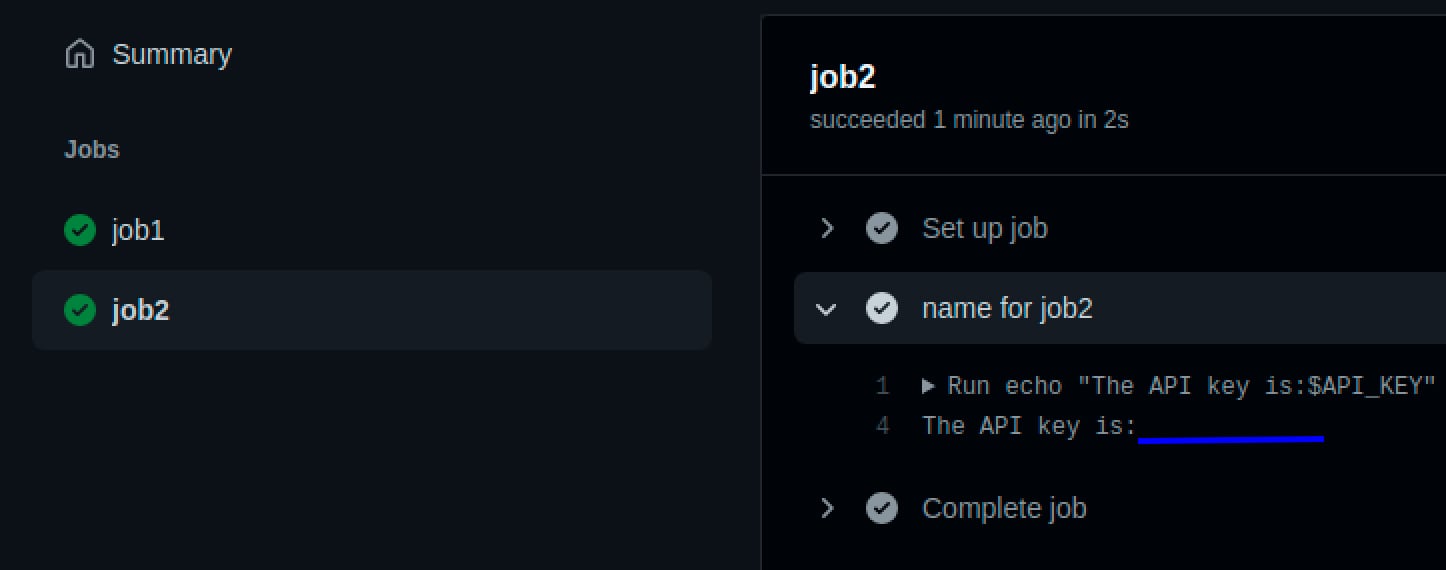Click the Summary home icon
This screenshot has height=570, width=1446.
pos(79,54)
